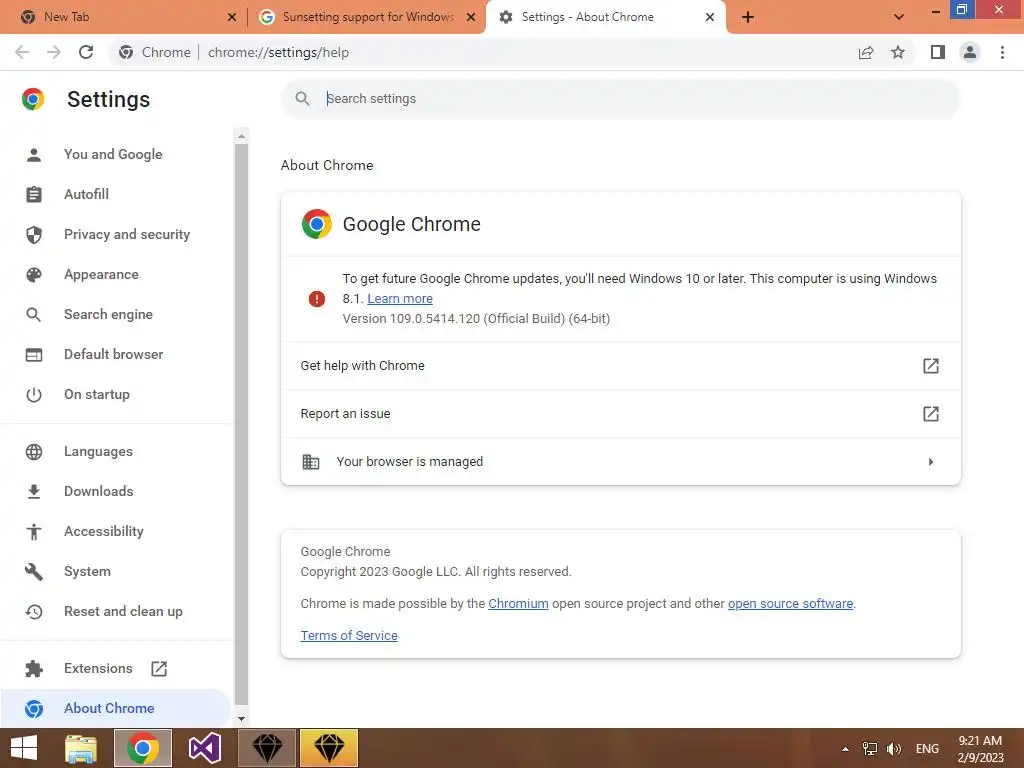Open Get help with Chrome
The height and width of the screenshot is (768, 1024).
[620, 366]
